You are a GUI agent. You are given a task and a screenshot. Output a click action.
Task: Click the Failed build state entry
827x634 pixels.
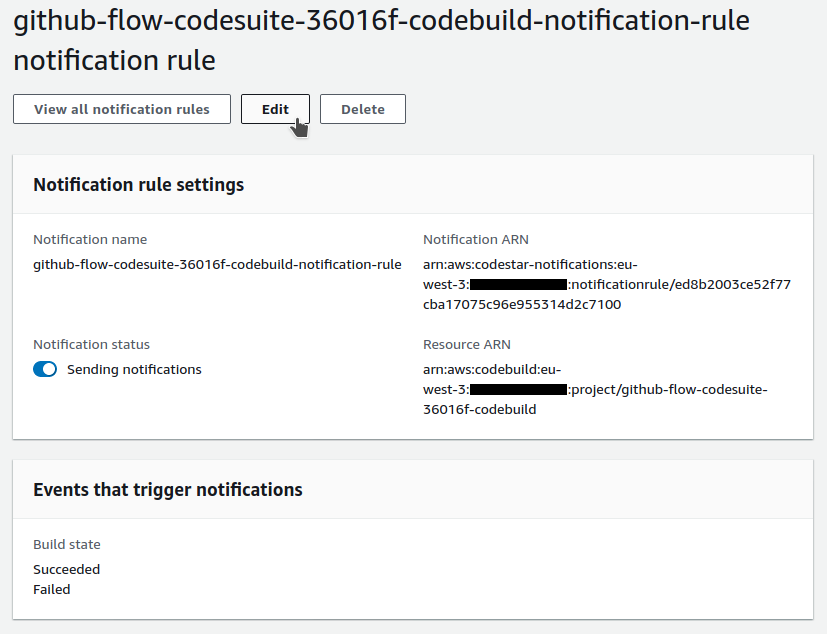(x=52, y=590)
